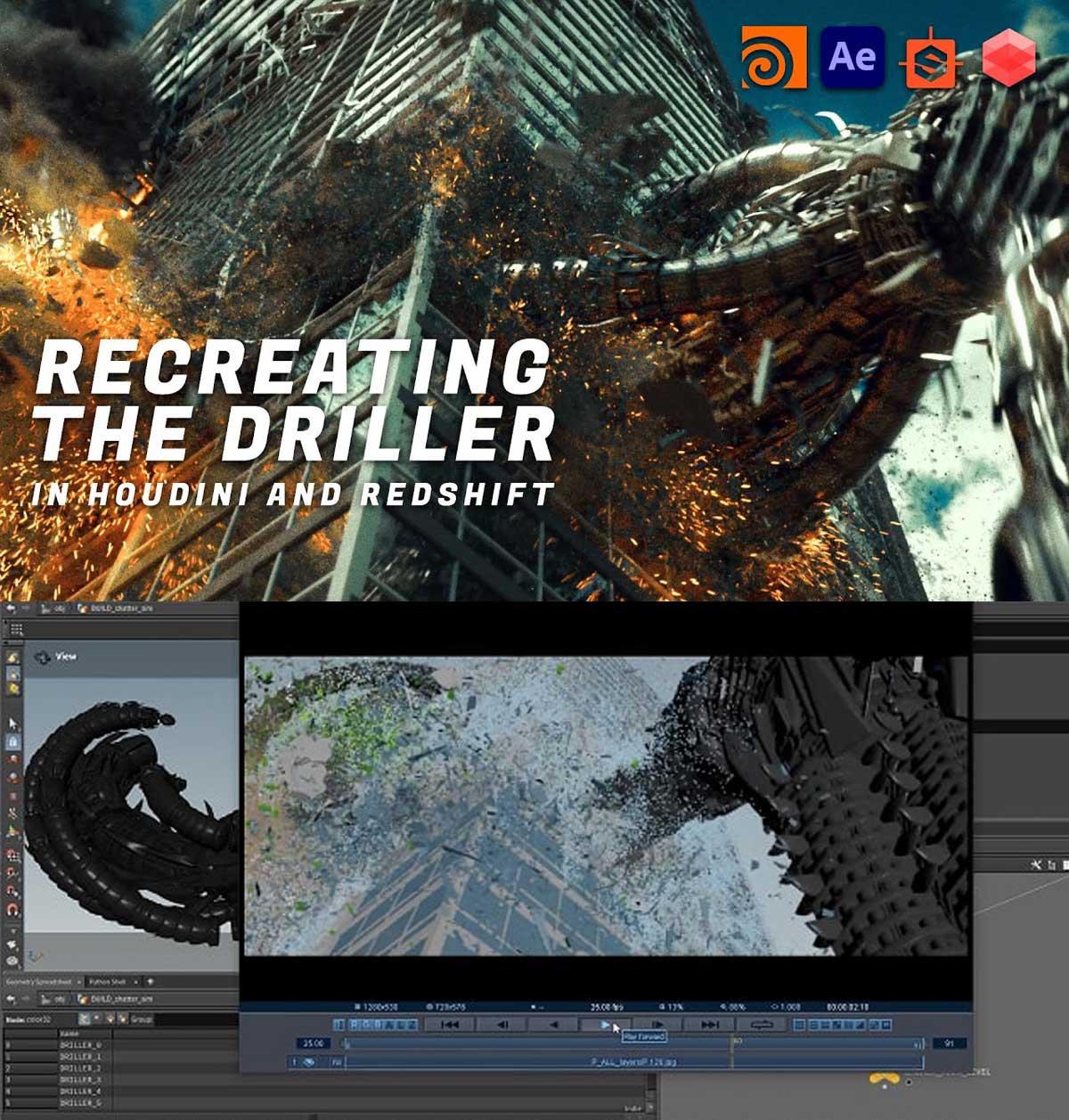
Task: Click the back arrow in the spreadsheet path bar
Action: [11, 999]
